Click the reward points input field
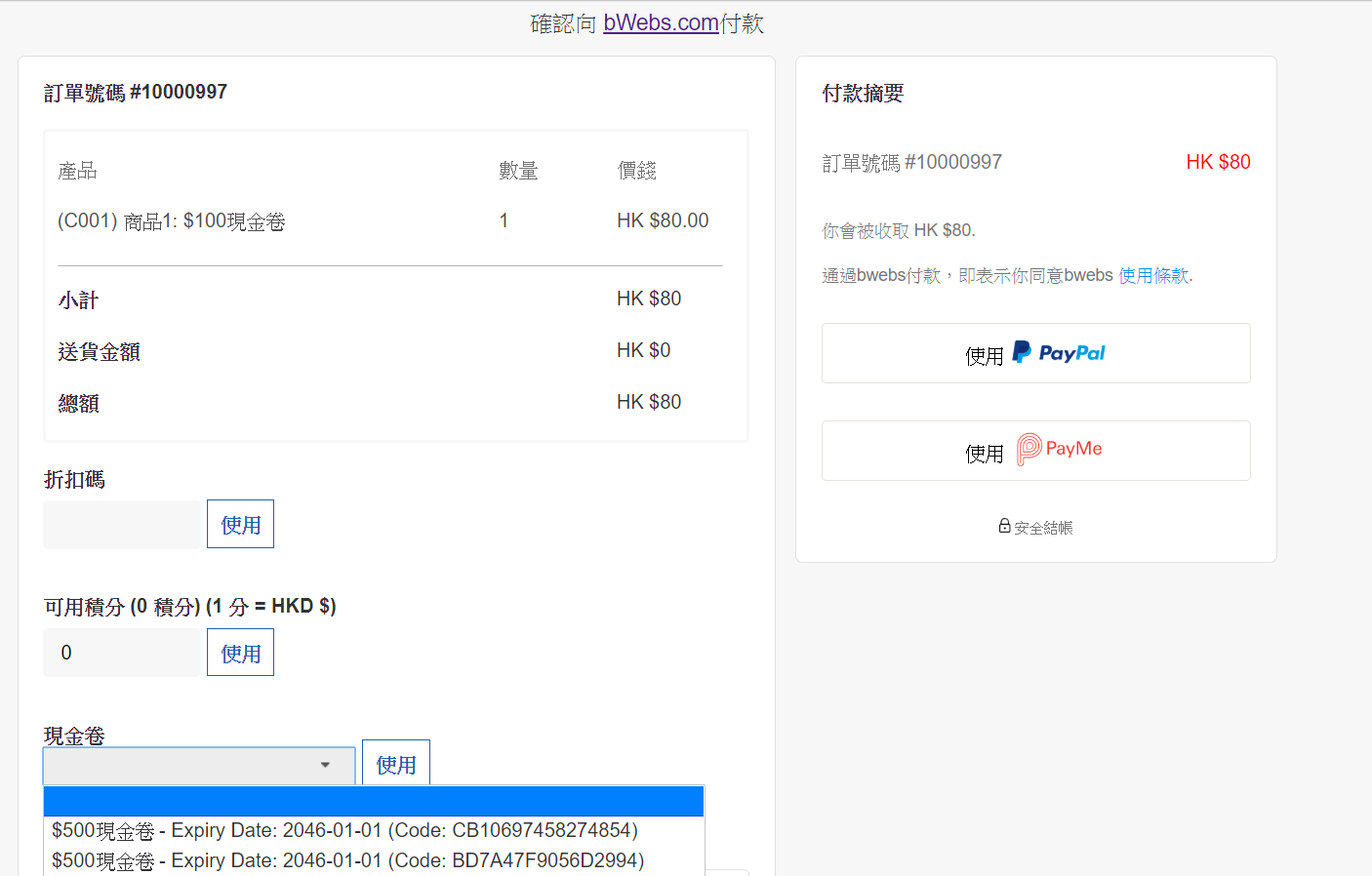 122,653
